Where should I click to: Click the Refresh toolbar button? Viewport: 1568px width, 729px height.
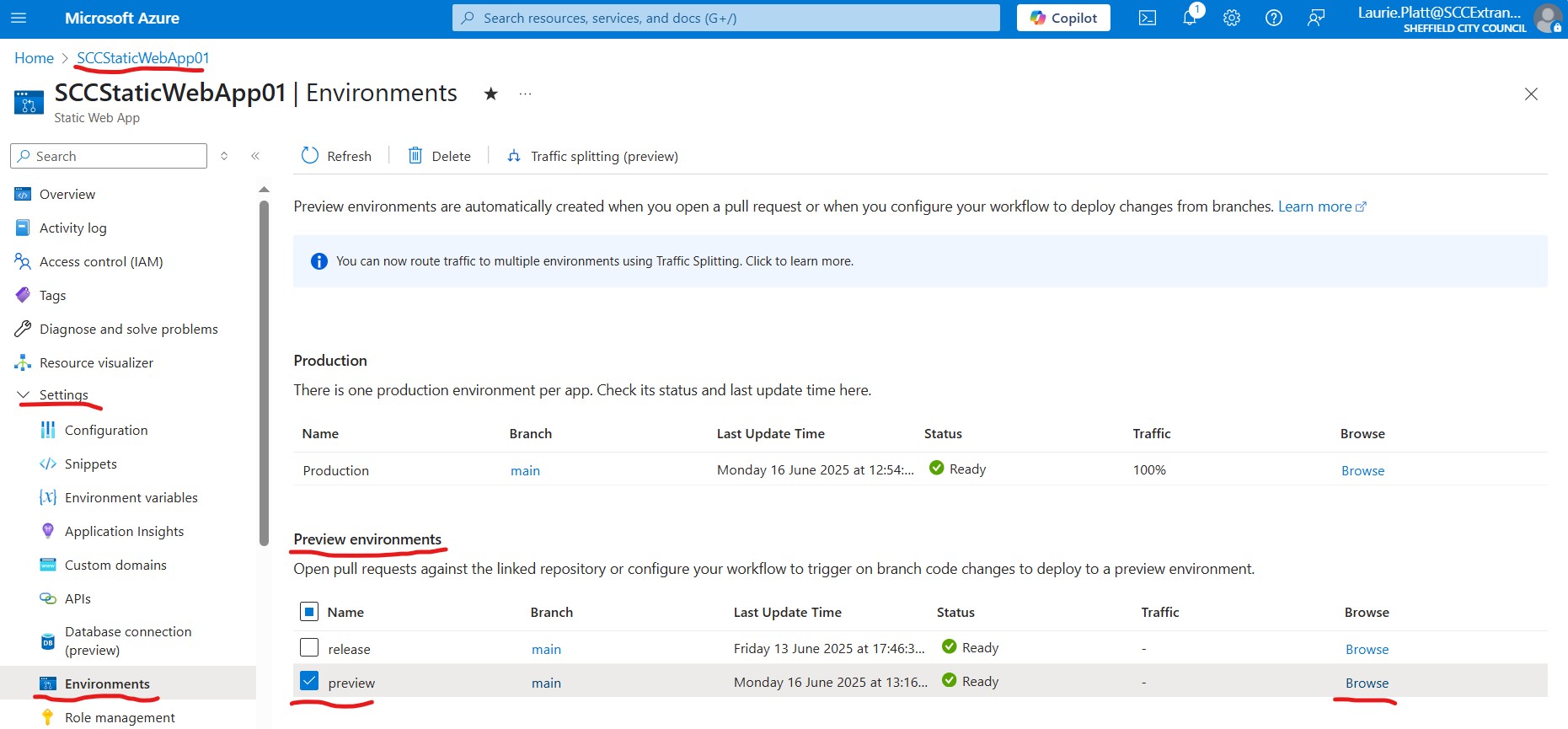(336, 156)
